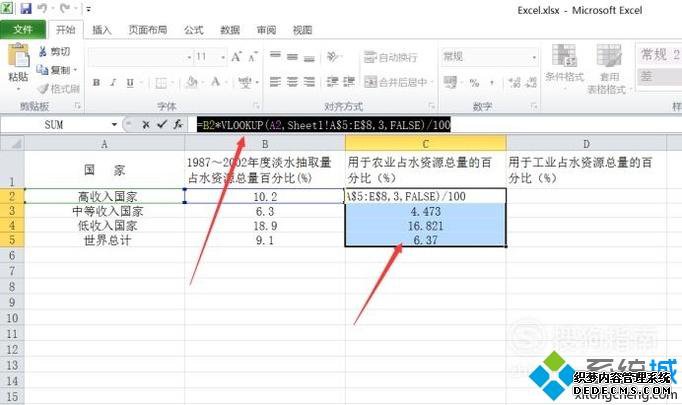Select column D header
Image resolution: width=682 pixels, height=405 pixels.
(586, 144)
